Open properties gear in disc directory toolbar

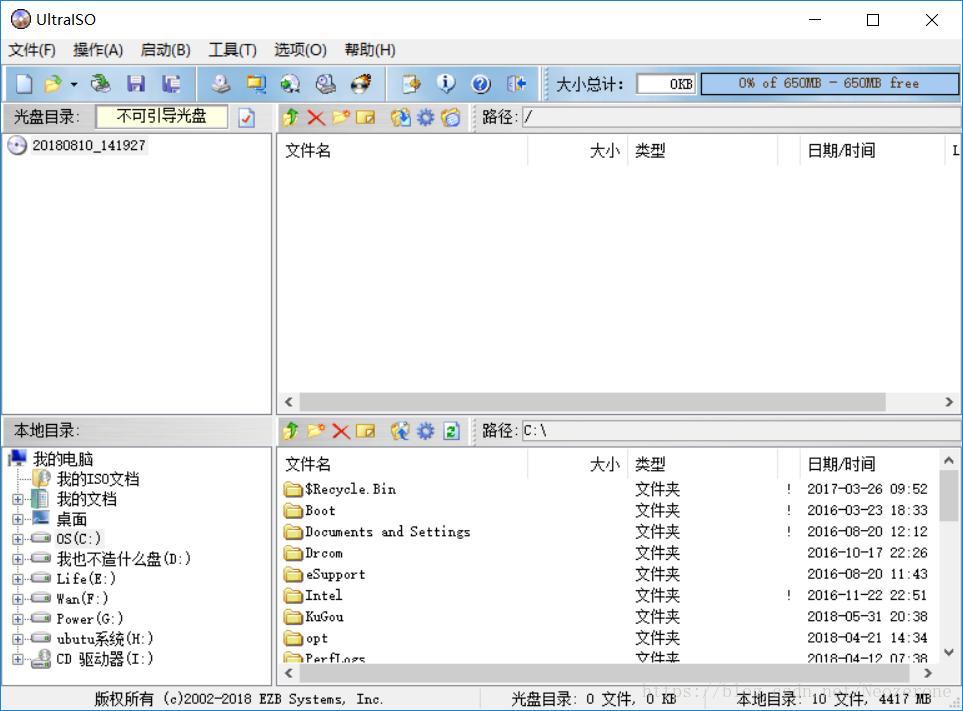[423, 117]
